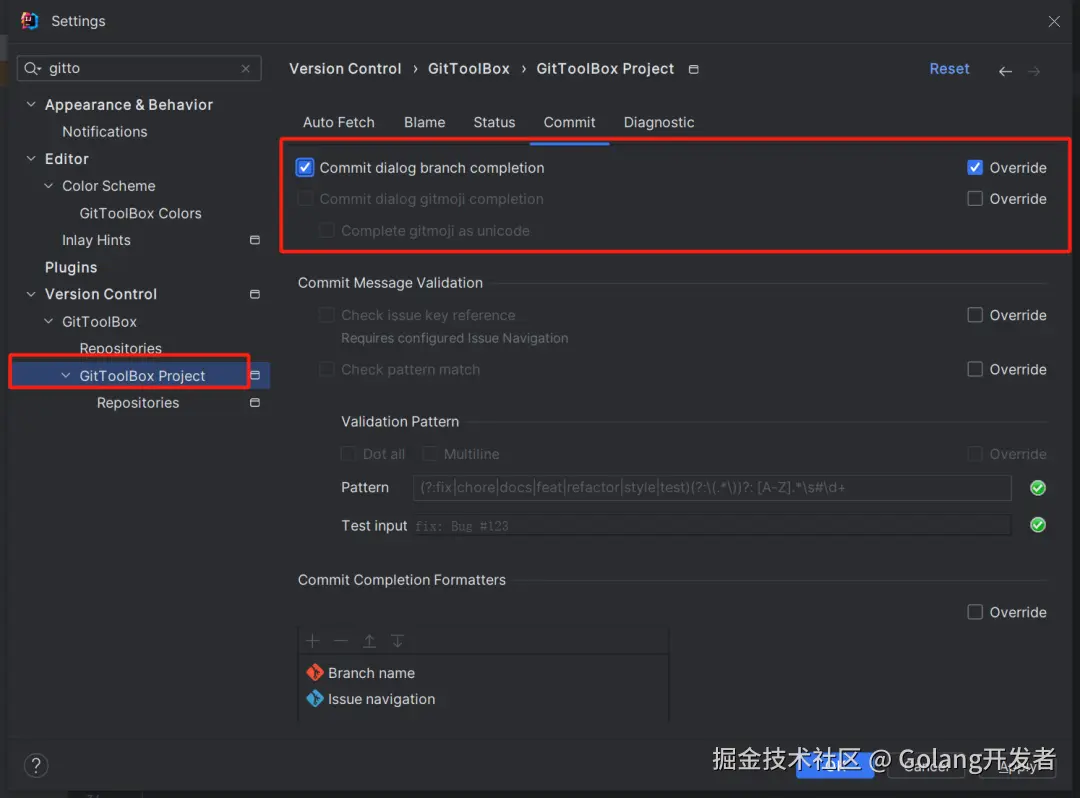
Task: Enable Override for gitmoji completion
Action: [x=975, y=199]
